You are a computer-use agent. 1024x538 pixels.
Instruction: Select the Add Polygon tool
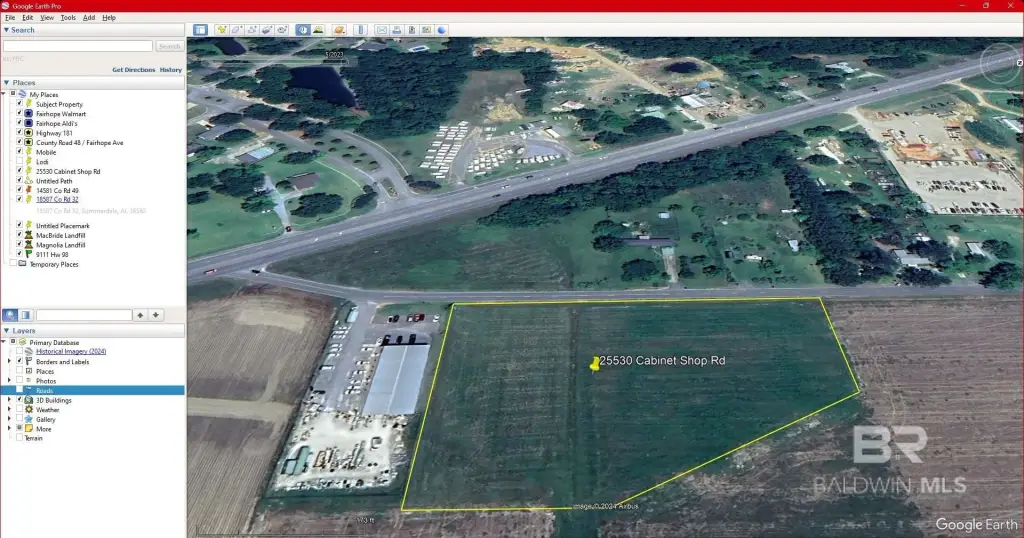coord(236,30)
